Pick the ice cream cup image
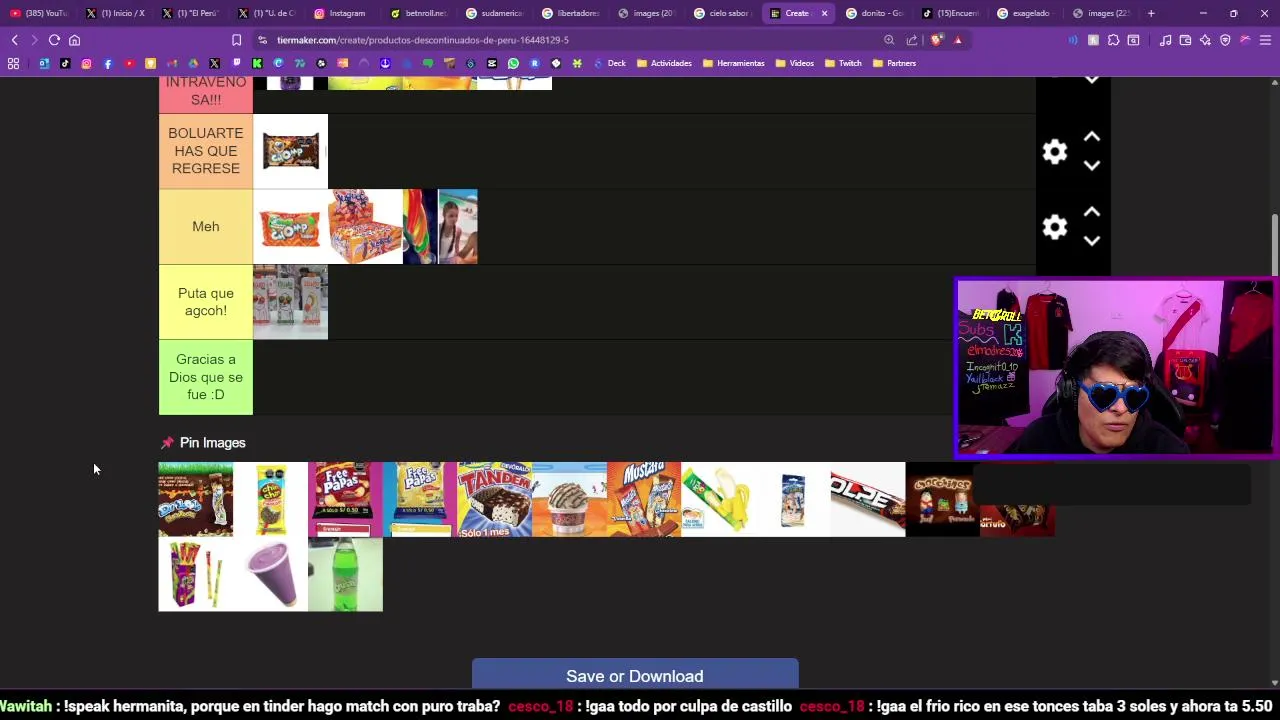1280x720 pixels. (x=569, y=499)
